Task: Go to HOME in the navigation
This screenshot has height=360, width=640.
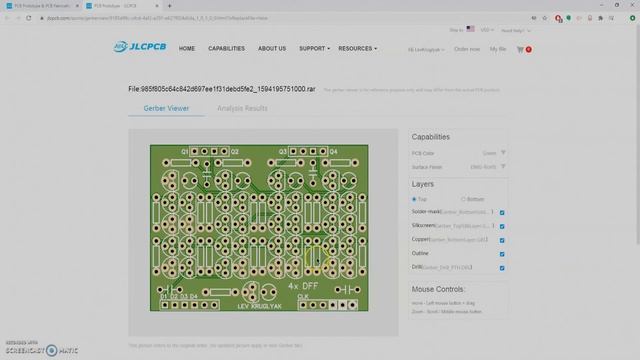Action: pos(187,48)
